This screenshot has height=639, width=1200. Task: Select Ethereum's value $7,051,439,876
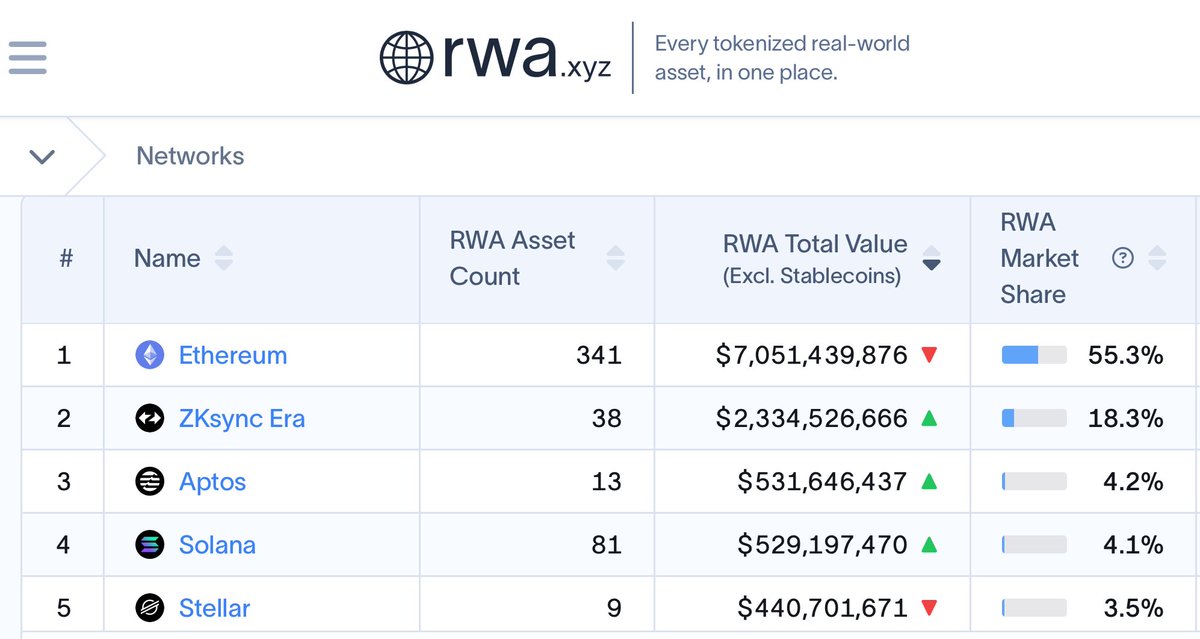[x=812, y=355]
